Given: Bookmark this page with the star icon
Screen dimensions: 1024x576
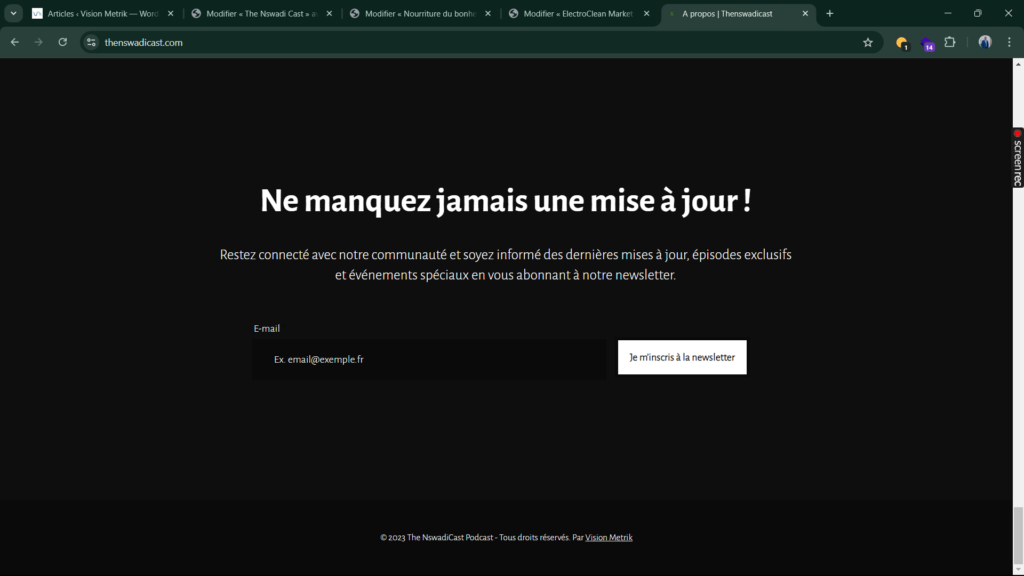Looking at the screenshot, I should tap(867, 42).
